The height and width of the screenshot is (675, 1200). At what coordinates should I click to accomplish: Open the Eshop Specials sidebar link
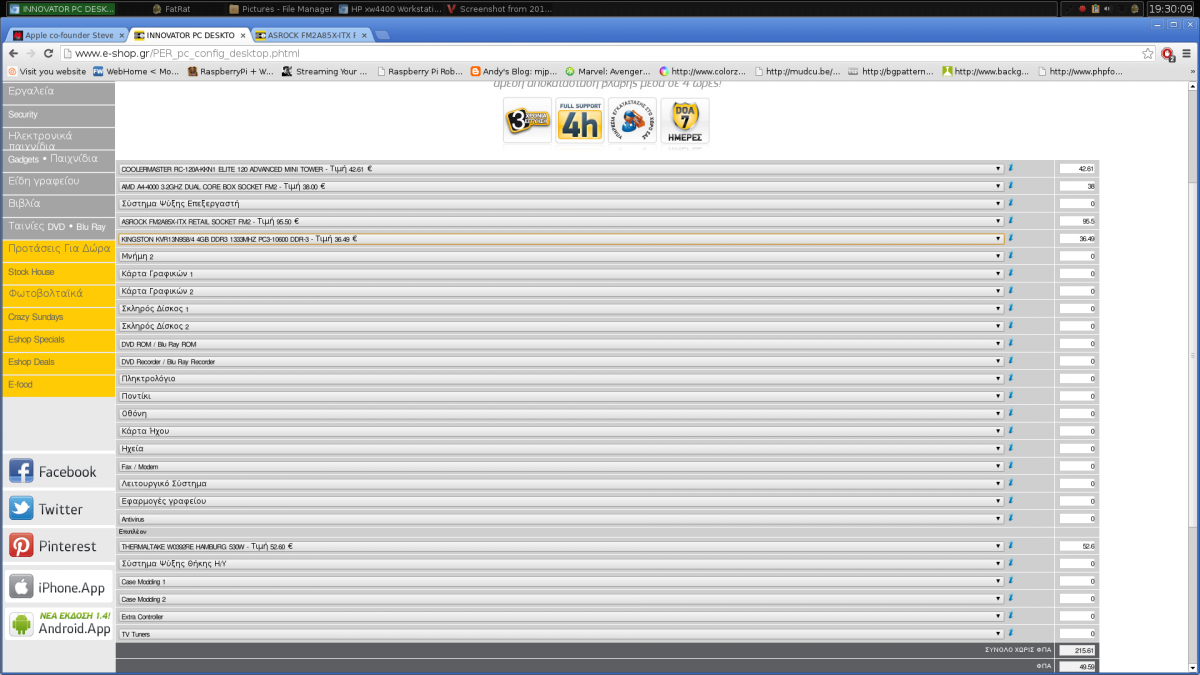(x=58, y=340)
